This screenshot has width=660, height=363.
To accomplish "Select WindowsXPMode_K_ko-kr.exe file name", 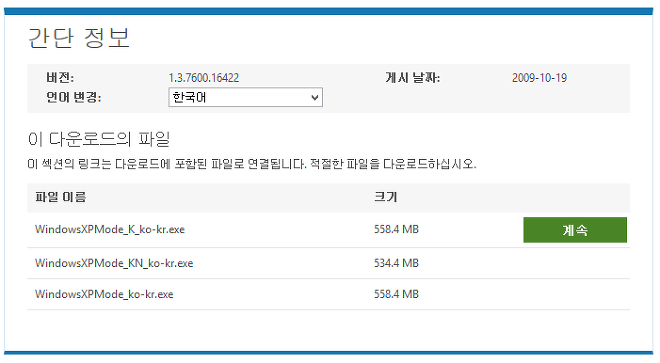I will [110, 230].
